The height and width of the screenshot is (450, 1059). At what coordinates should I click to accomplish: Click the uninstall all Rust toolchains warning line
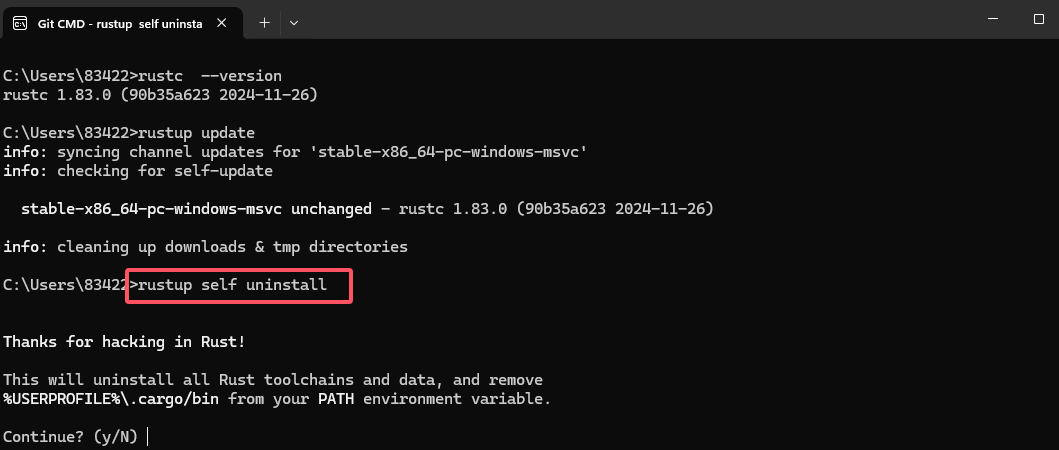pyautogui.click(x=273, y=380)
